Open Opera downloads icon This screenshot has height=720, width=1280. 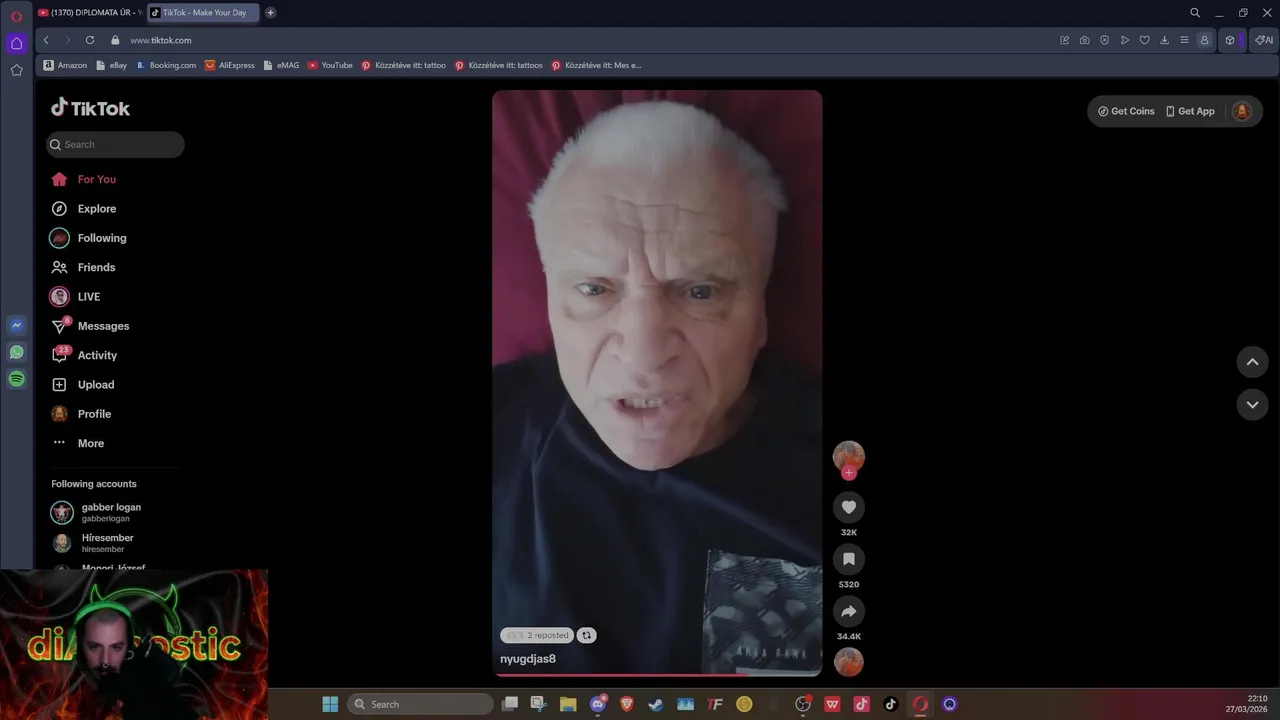tap(1165, 40)
